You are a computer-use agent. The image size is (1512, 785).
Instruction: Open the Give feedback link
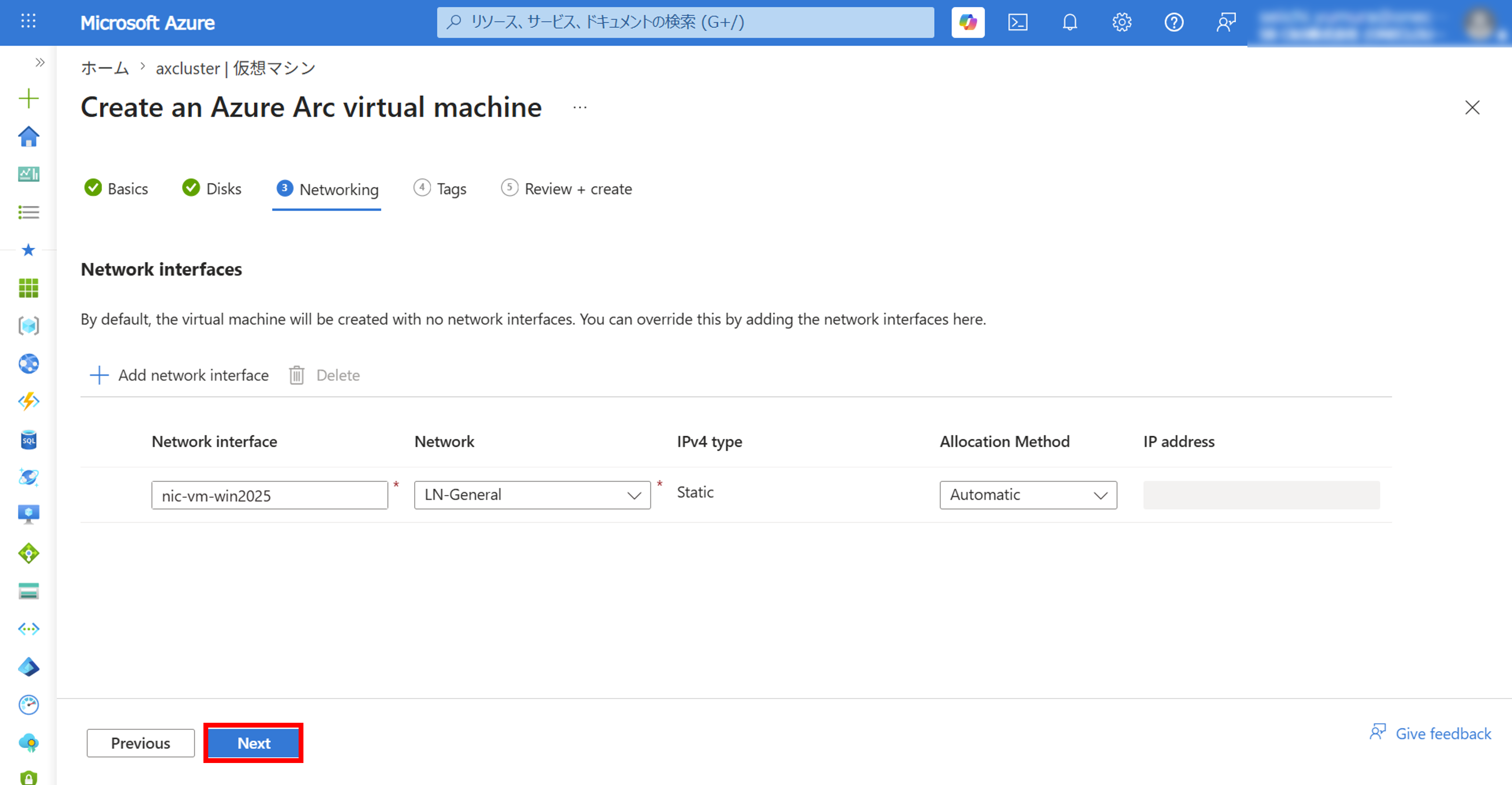point(1431,733)
